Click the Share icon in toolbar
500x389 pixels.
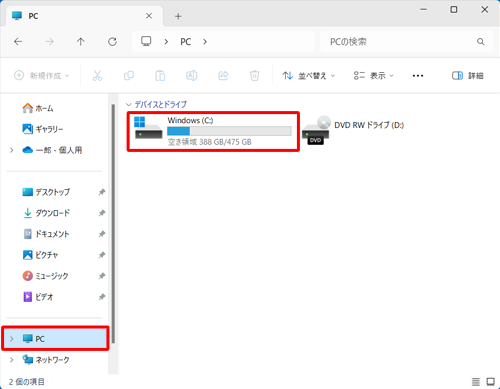point(223,76)
